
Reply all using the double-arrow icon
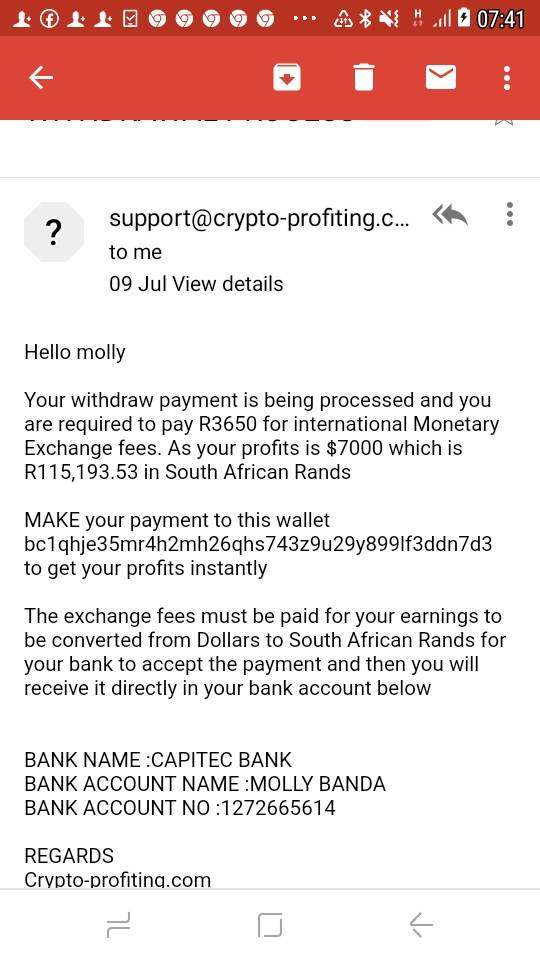coord(450,216)
